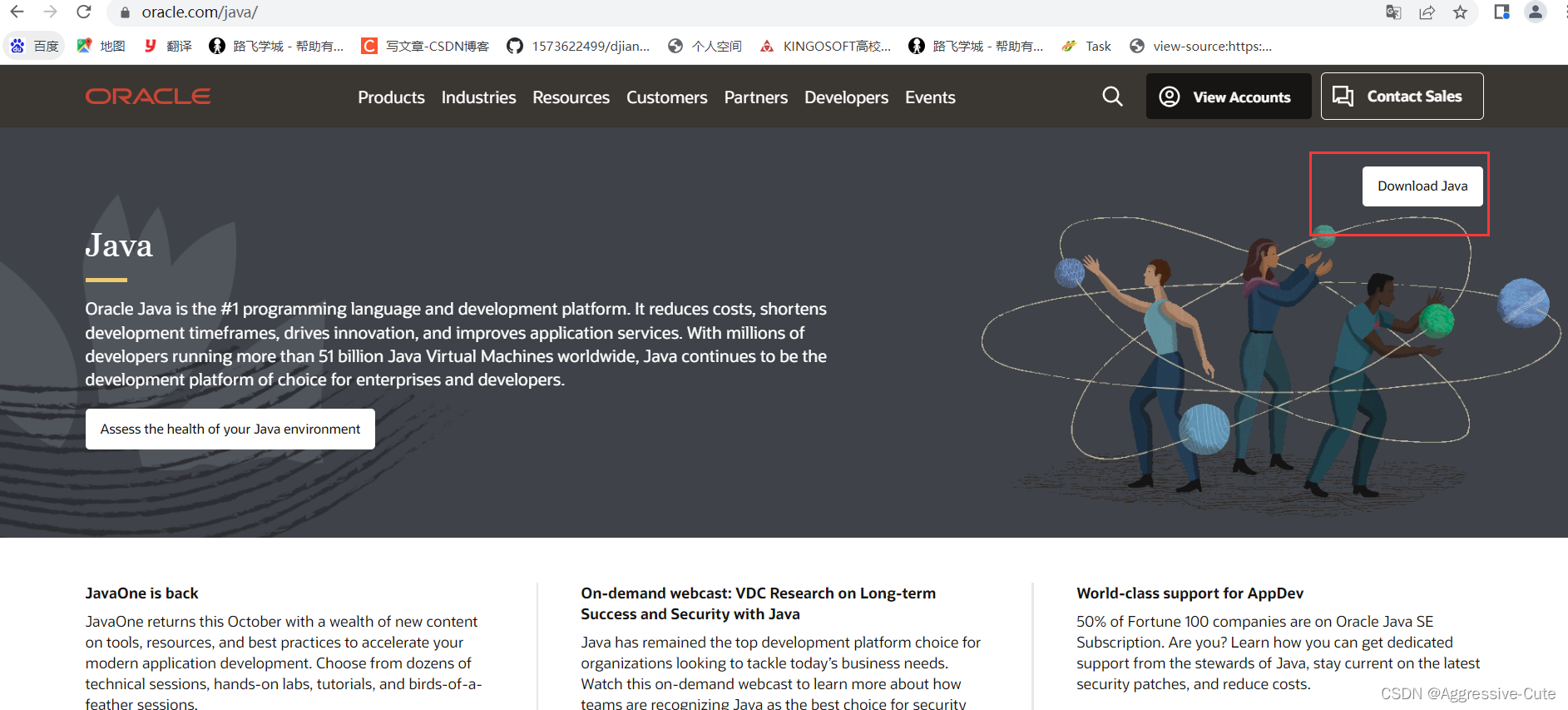Screen dimensions: 1568x710
Task: Click the On-demand webcast VDC Research heading
Action: click(x=758, y=603)
